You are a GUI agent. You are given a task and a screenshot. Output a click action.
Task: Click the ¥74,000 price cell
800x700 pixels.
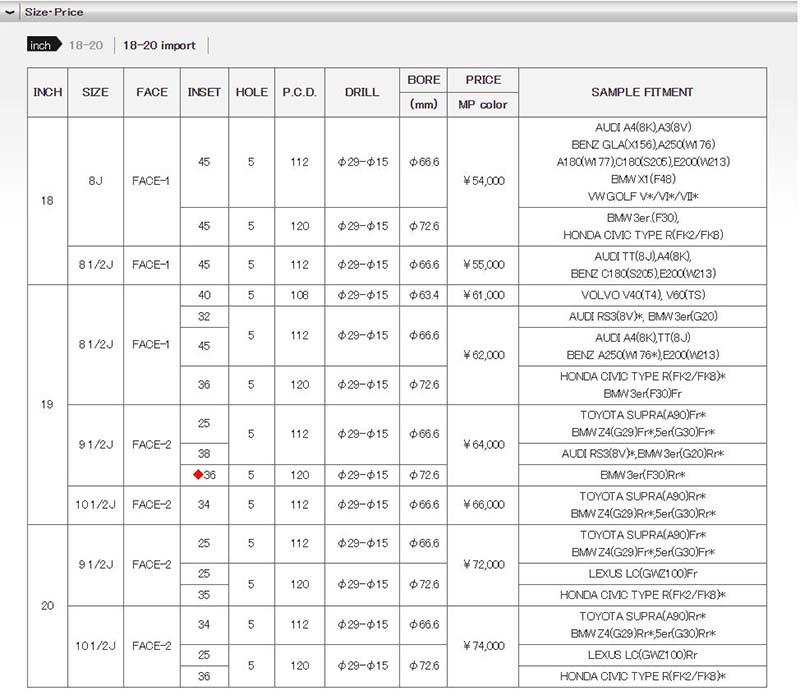(483, 646)
